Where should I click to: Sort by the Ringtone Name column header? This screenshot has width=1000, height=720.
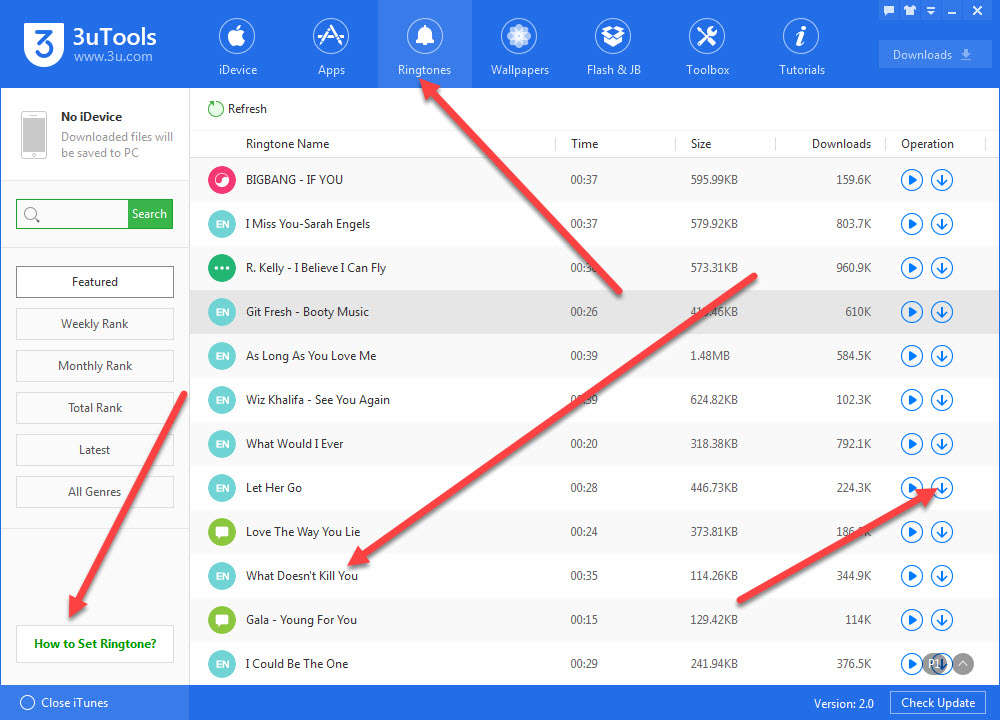[x=288, y=144]
